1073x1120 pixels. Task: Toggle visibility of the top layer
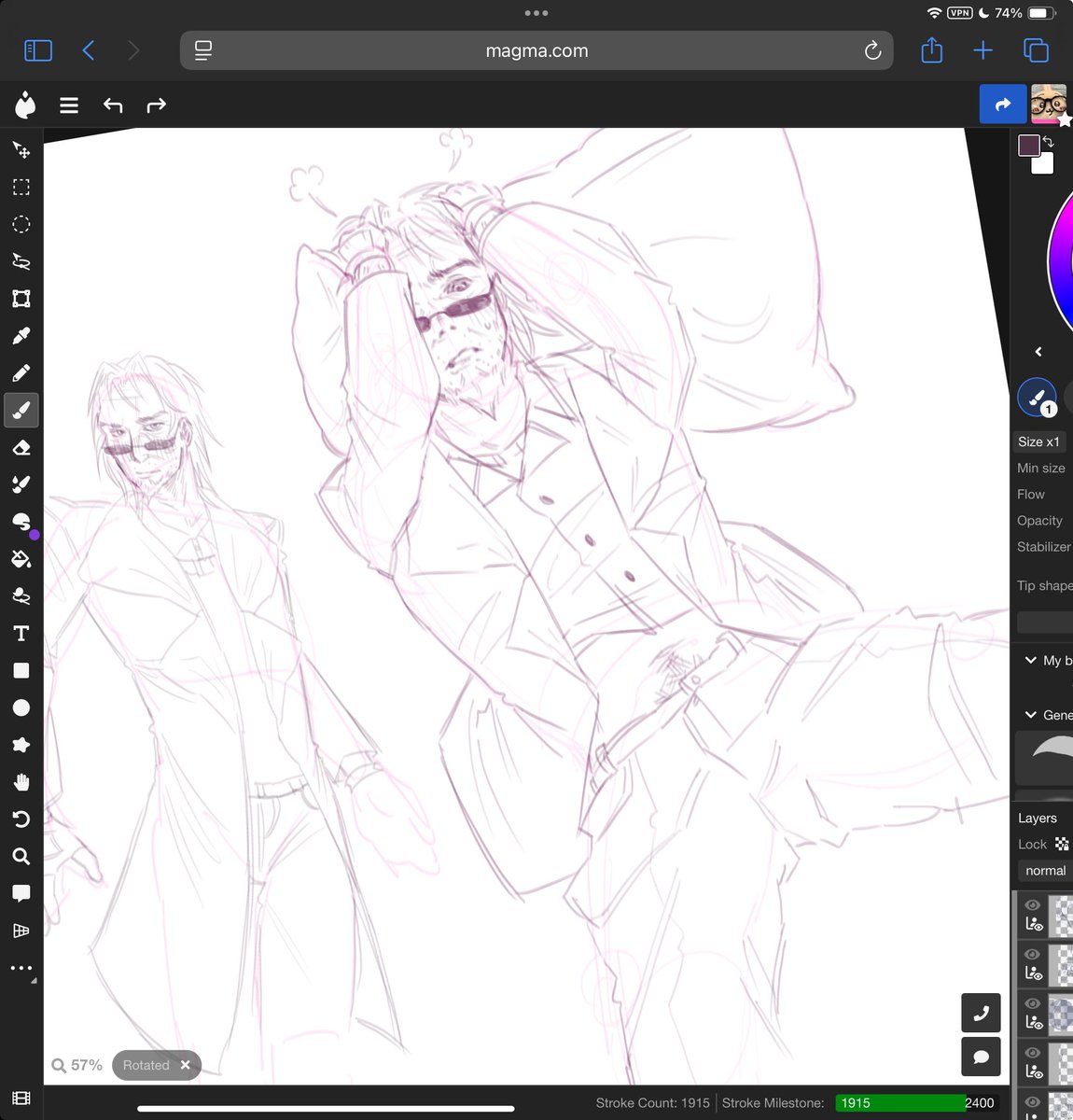point(1032,903)
